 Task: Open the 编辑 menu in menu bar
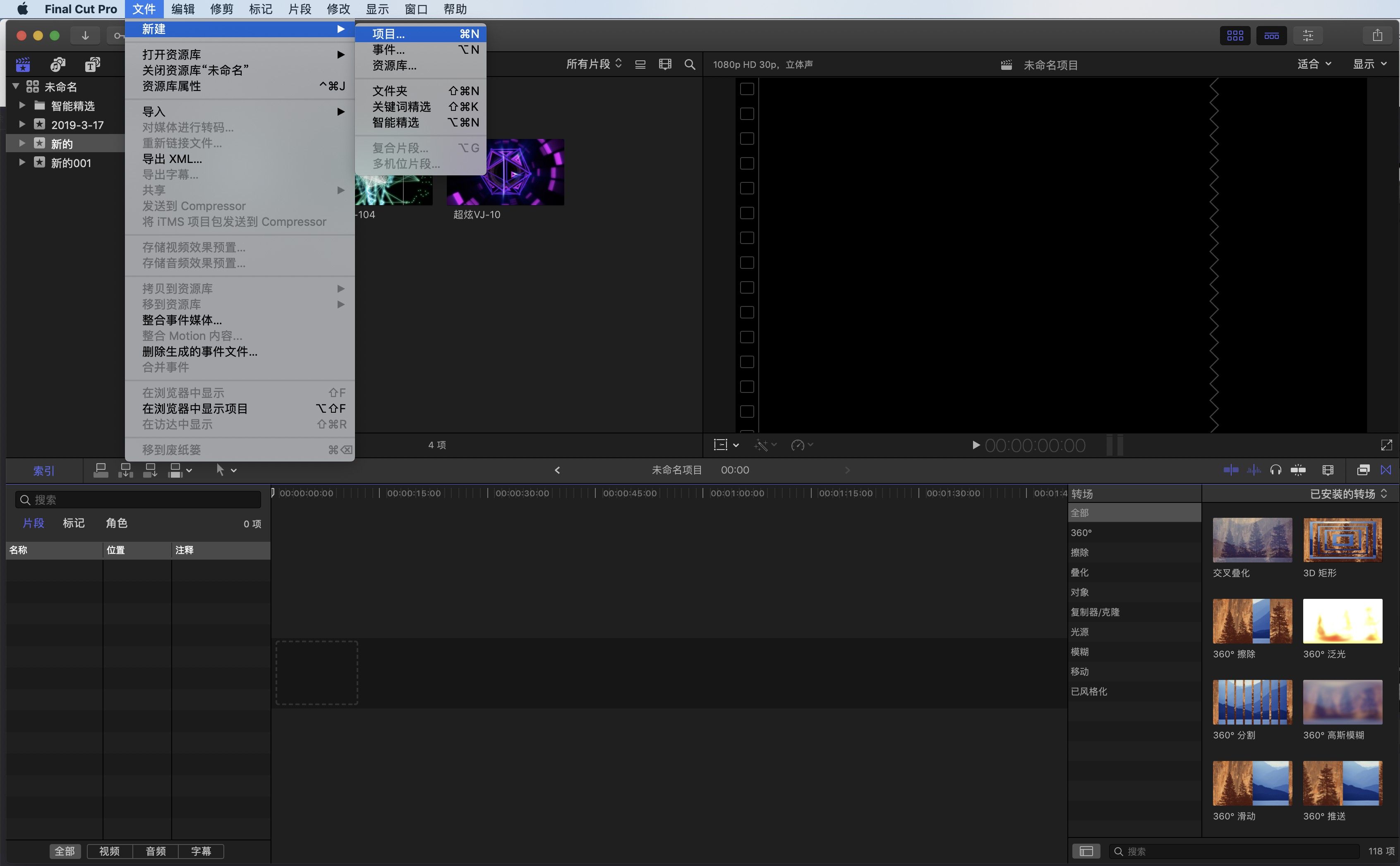point(183,9)
